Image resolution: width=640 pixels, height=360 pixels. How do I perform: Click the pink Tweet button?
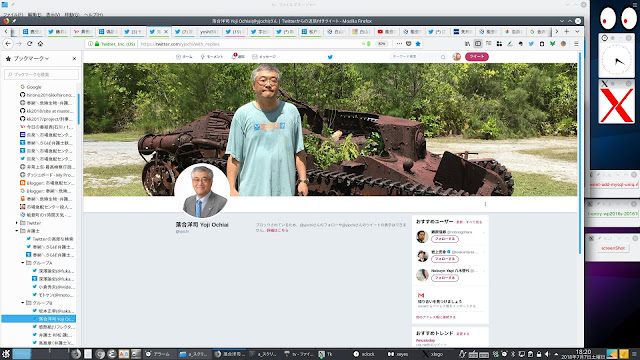point(476,57)
